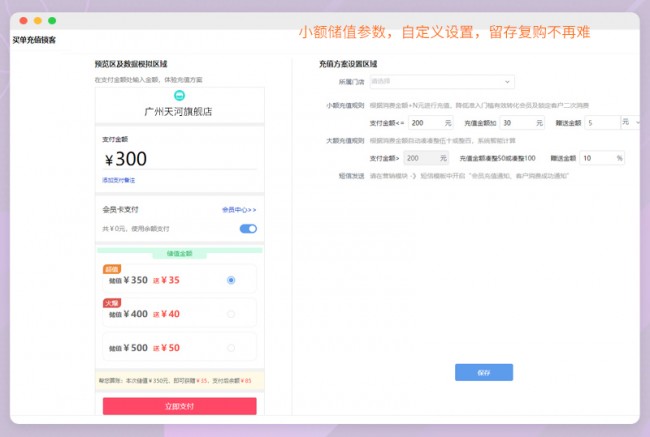Select the ¥350 recharge option radio
The width and height of the screenshot is (650, 437).
[x=231, y=280]
